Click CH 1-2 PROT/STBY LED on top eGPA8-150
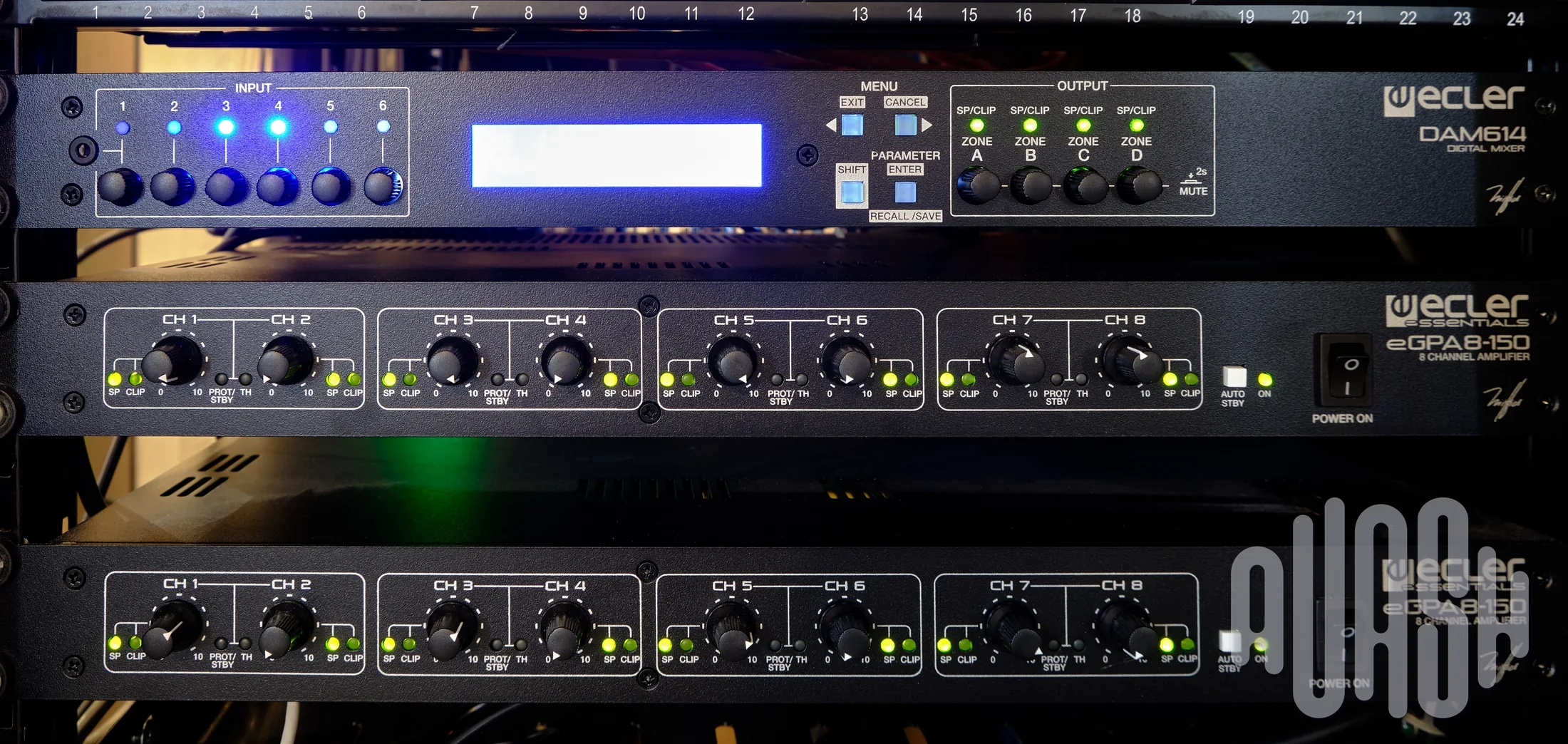 coord(222,380)
